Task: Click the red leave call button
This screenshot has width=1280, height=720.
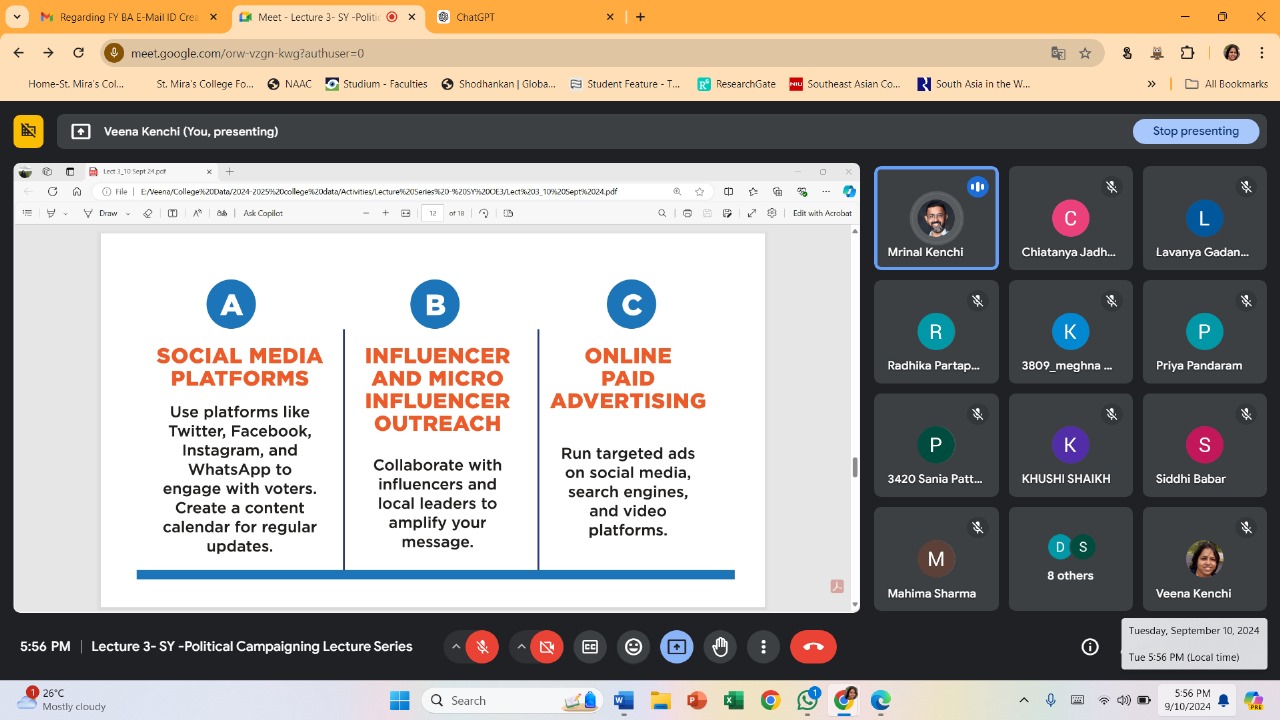Action: pyautogui.click(x=813, y=647)
